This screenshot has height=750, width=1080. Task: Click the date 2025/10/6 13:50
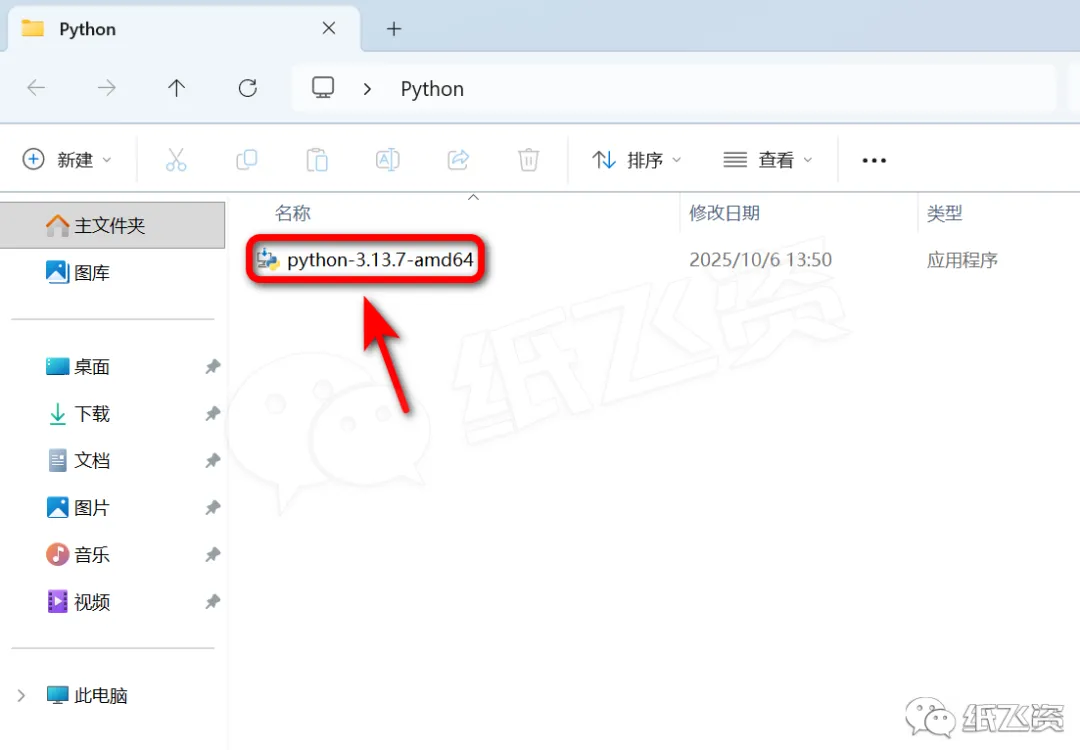(x=760, y=260)
